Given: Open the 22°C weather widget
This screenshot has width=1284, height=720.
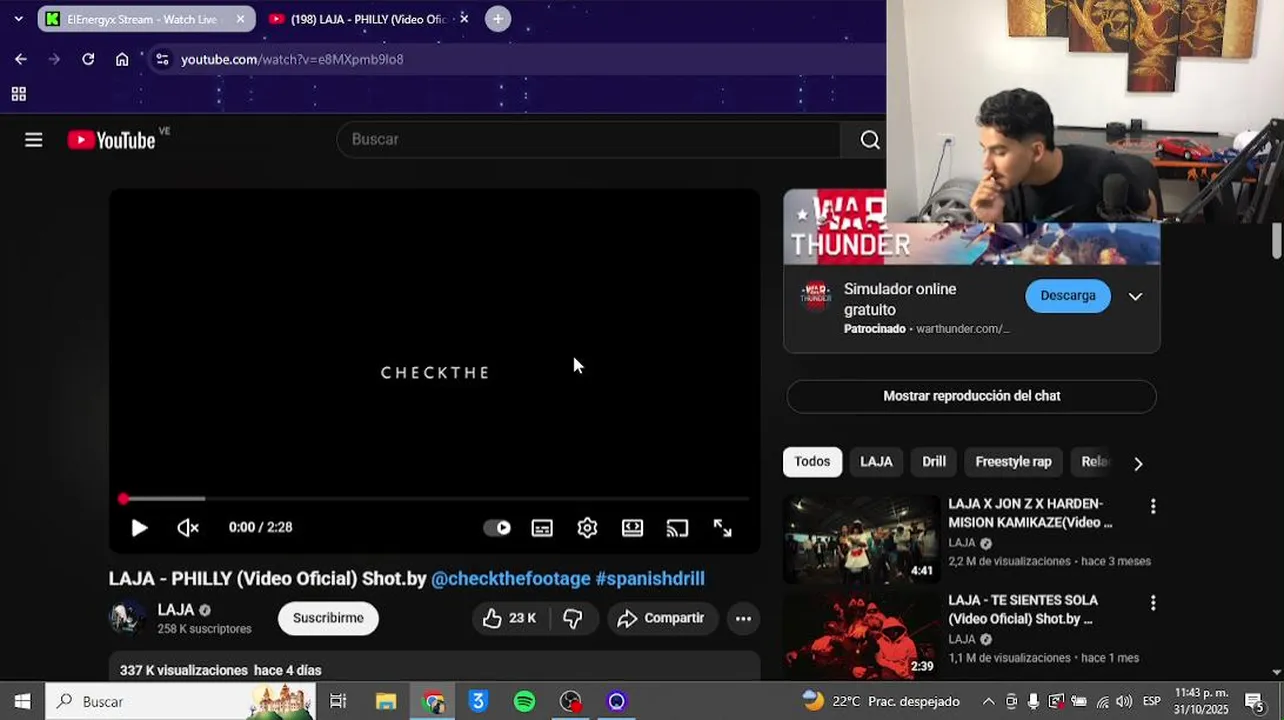Looking at the screenshot, I should (880, 702).
